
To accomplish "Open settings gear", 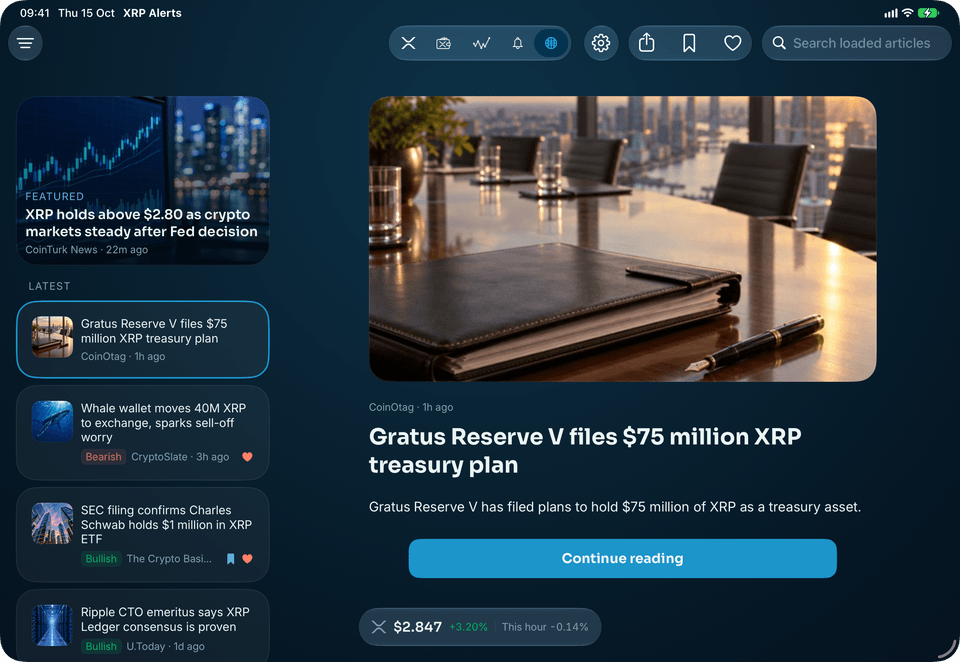I will [x=601, y=43].
